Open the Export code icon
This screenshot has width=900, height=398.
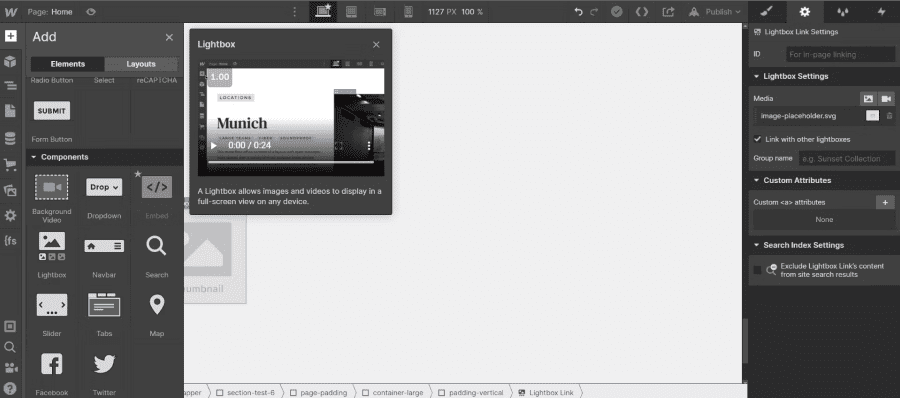642,11
